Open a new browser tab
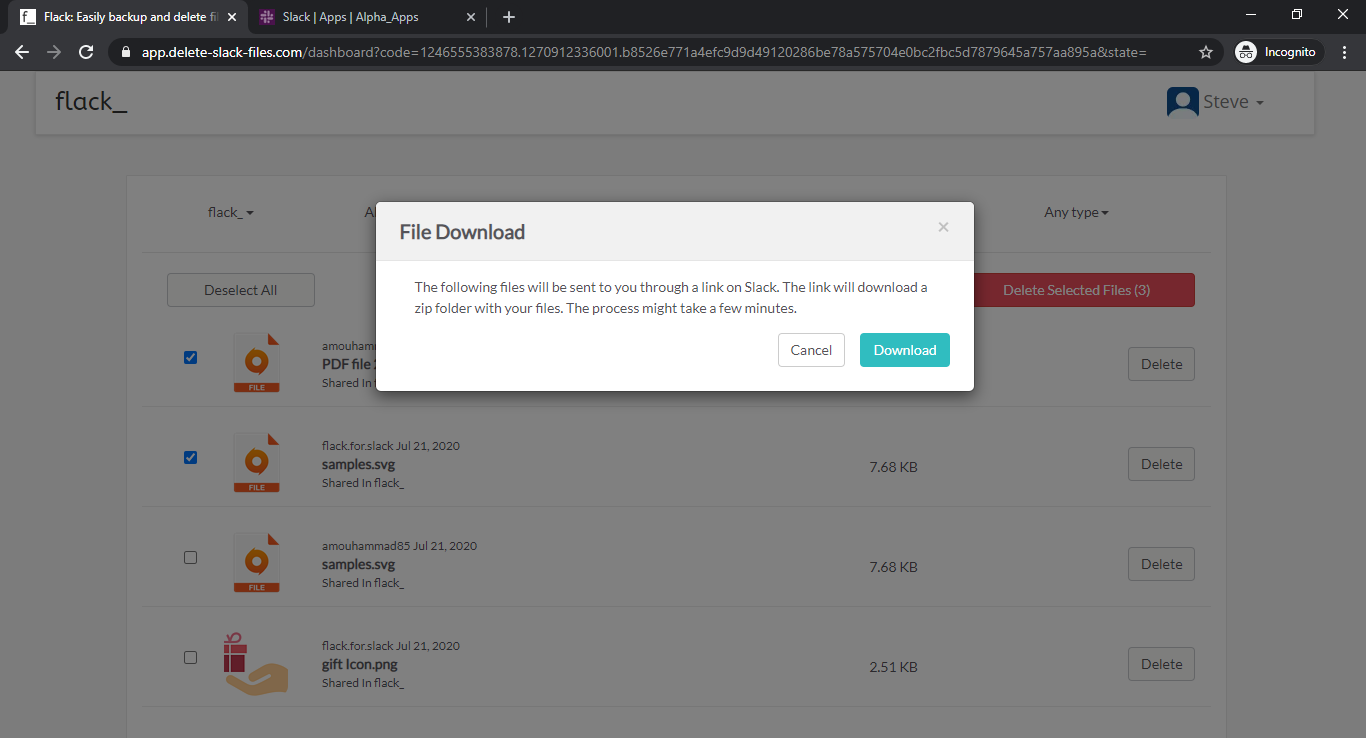The height and width of the screenshot is (738, 1366). coord(509,17)
